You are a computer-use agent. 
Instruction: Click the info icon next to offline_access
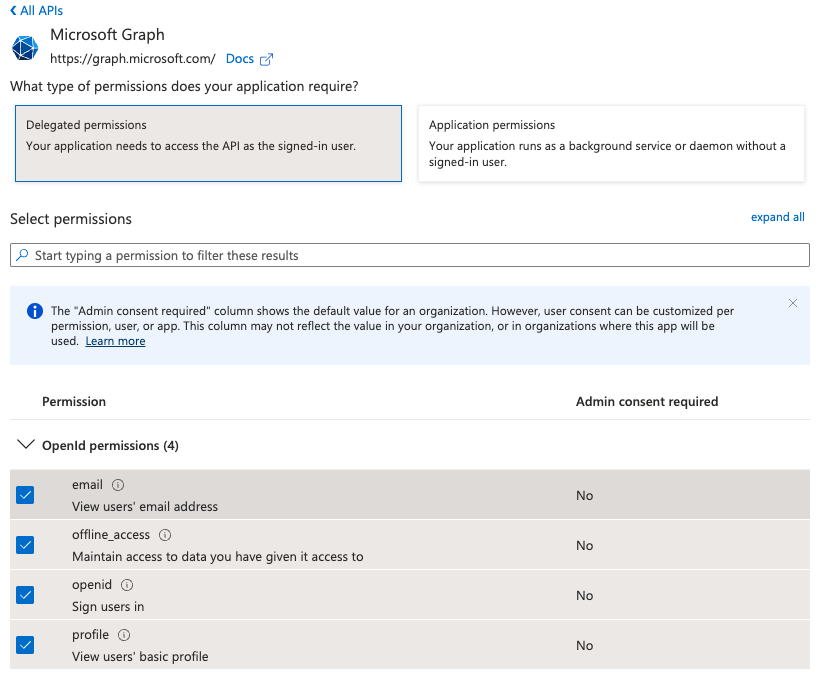click(165, 535)
